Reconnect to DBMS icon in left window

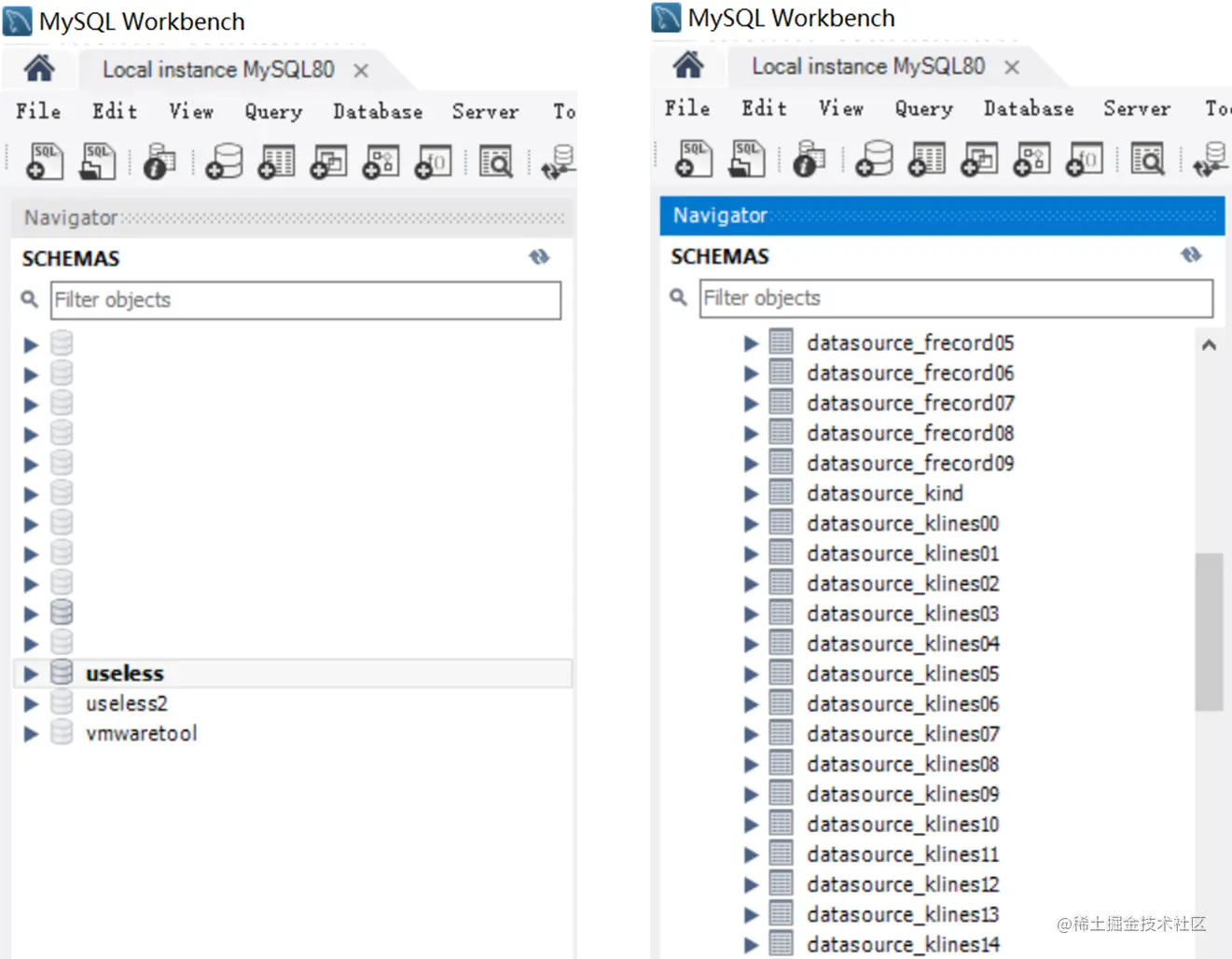click(559, 160)
